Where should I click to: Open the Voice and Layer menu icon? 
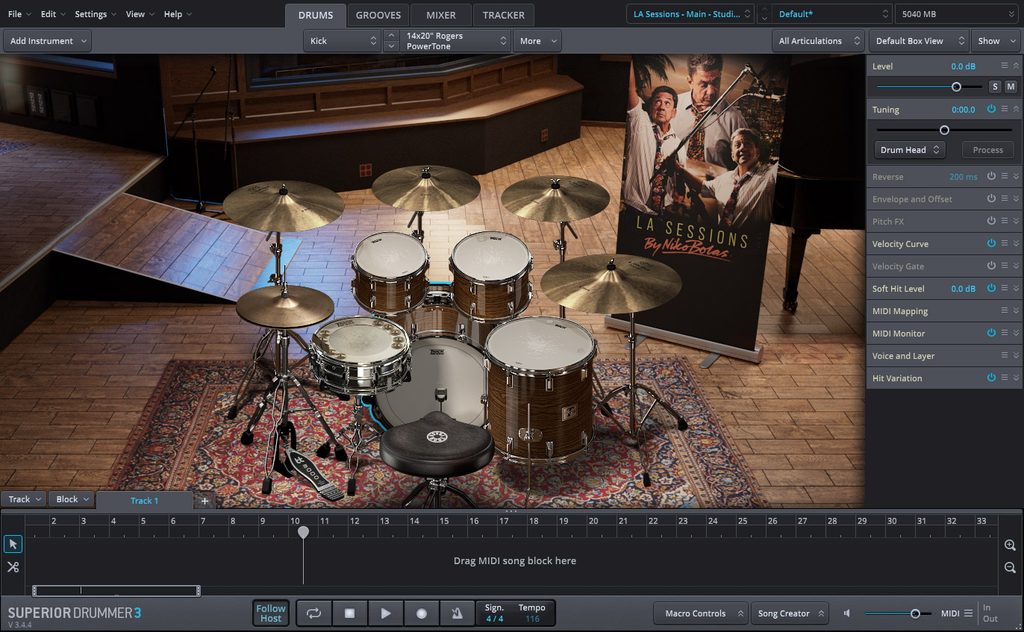click(x=1004, y=355)
